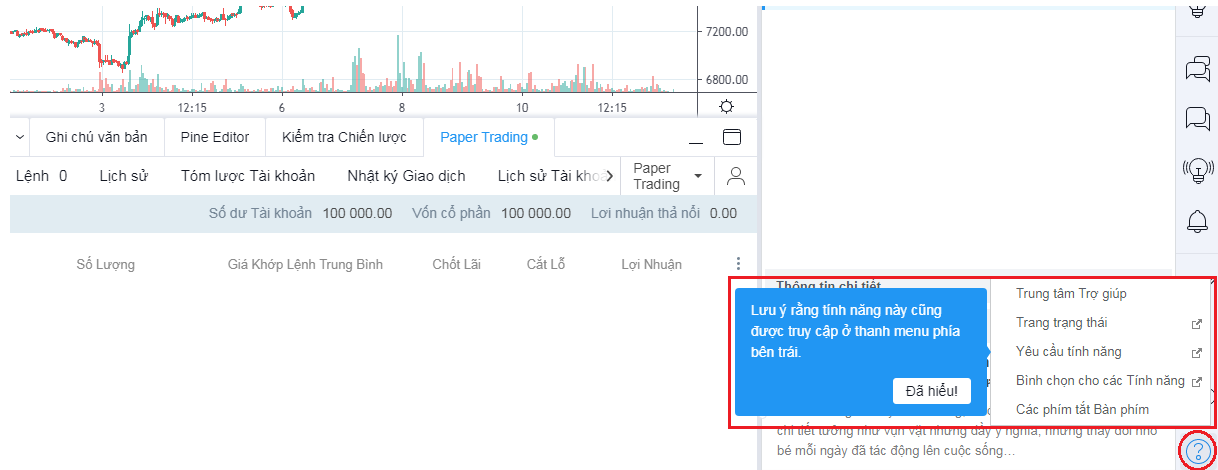Open private chat bubble icon

1197,119
